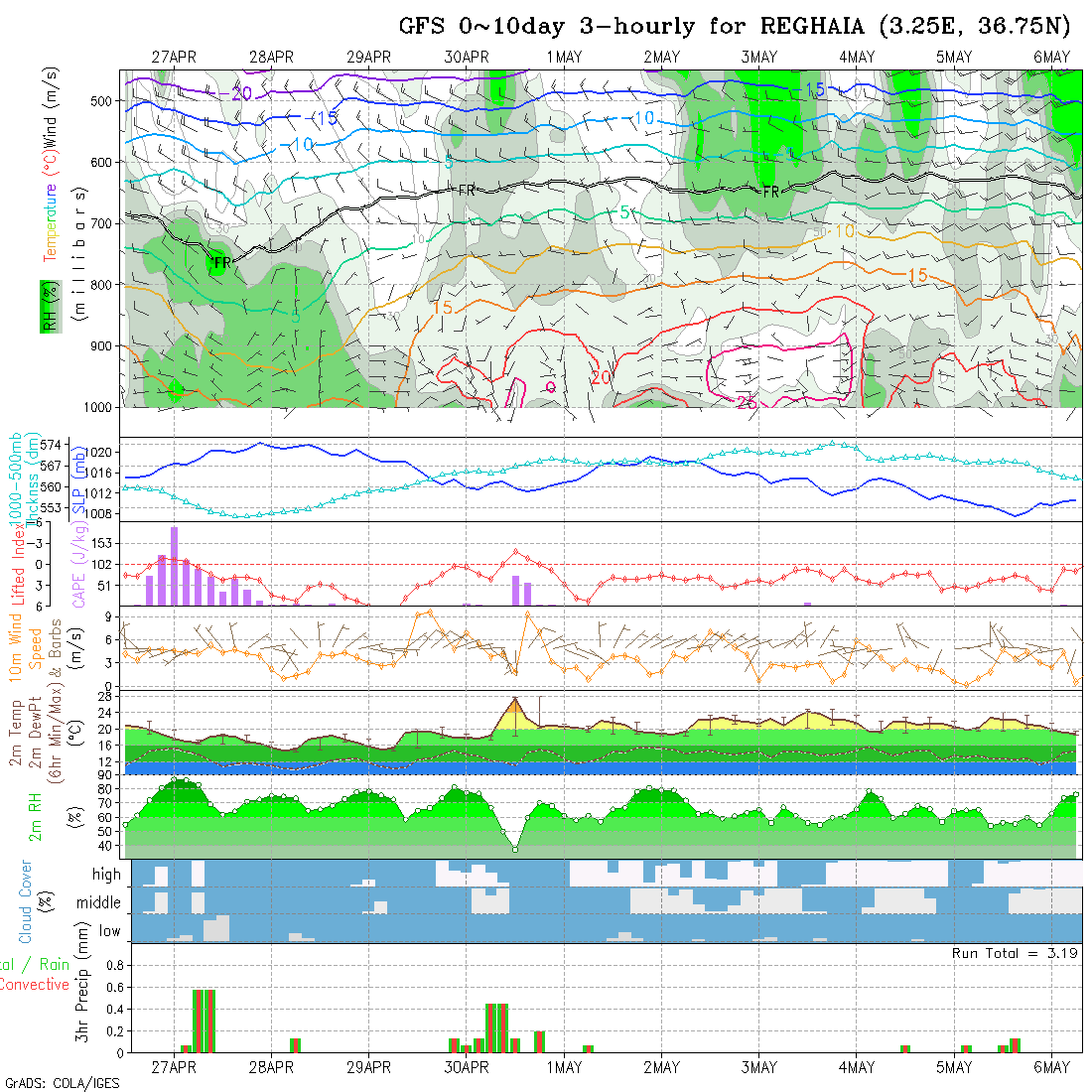Click the 800 millibar pressure tick label
The image size is (1092, 1092).
coord(101,285)
